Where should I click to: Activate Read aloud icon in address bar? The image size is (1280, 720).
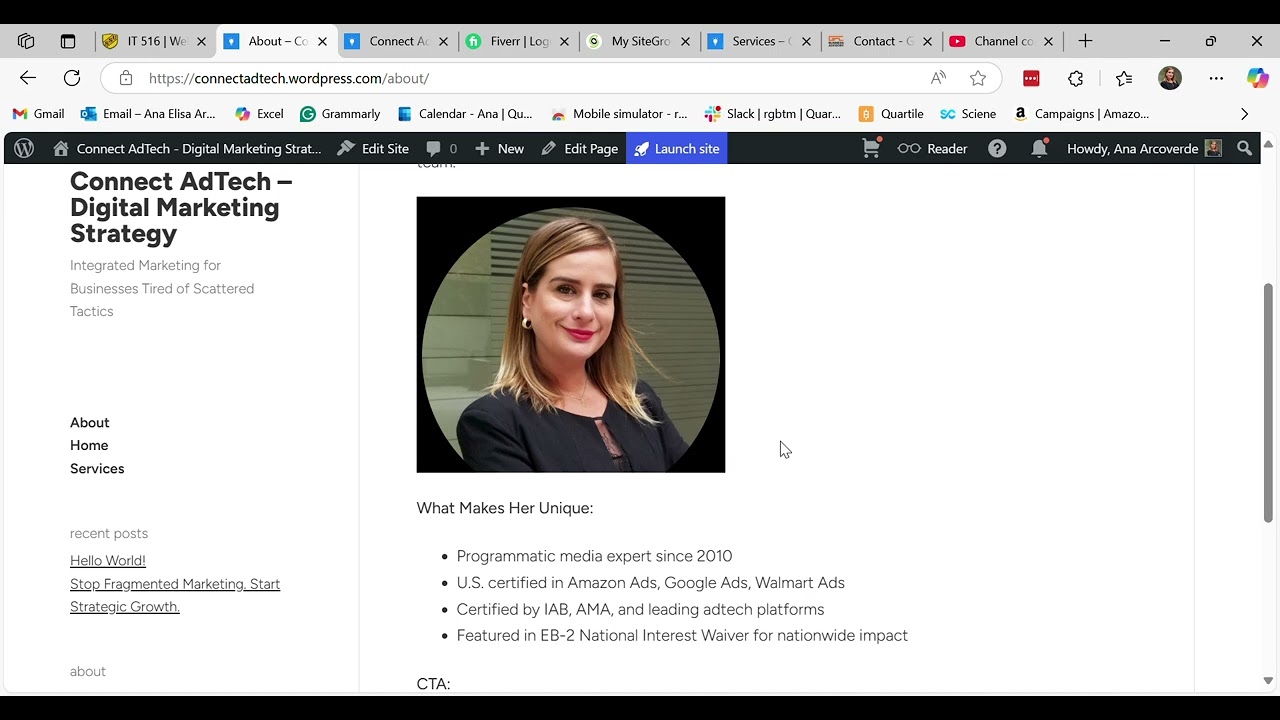(938, 78)
